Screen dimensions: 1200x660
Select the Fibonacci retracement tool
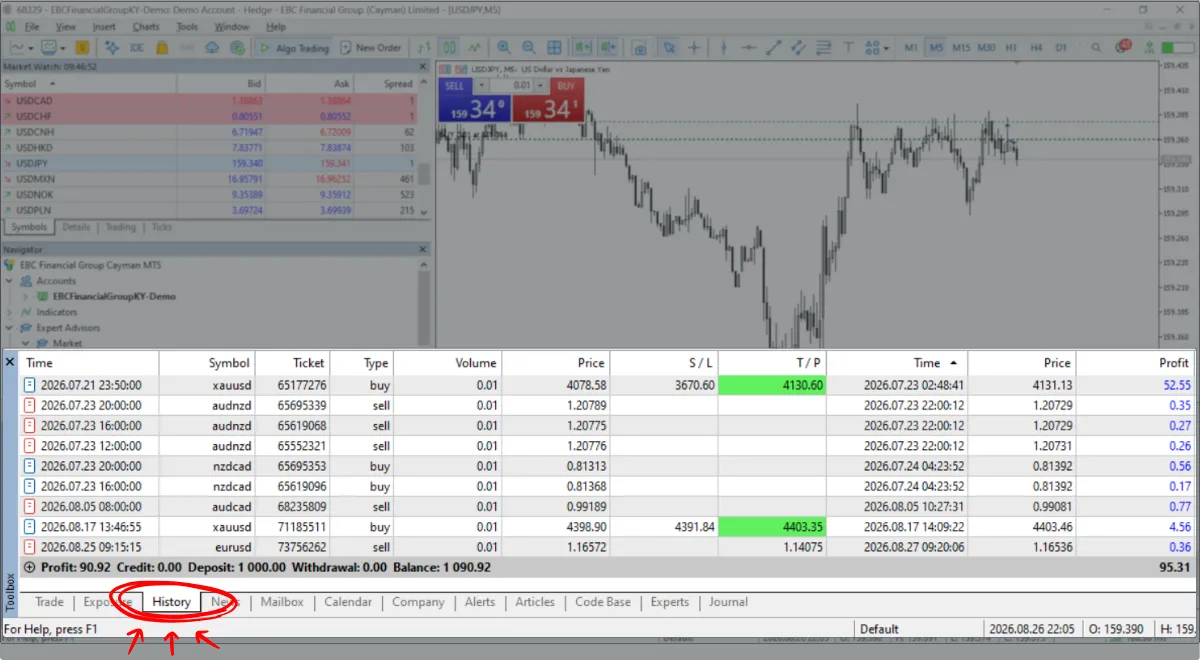pyautogui.click(x=823, y=47)
